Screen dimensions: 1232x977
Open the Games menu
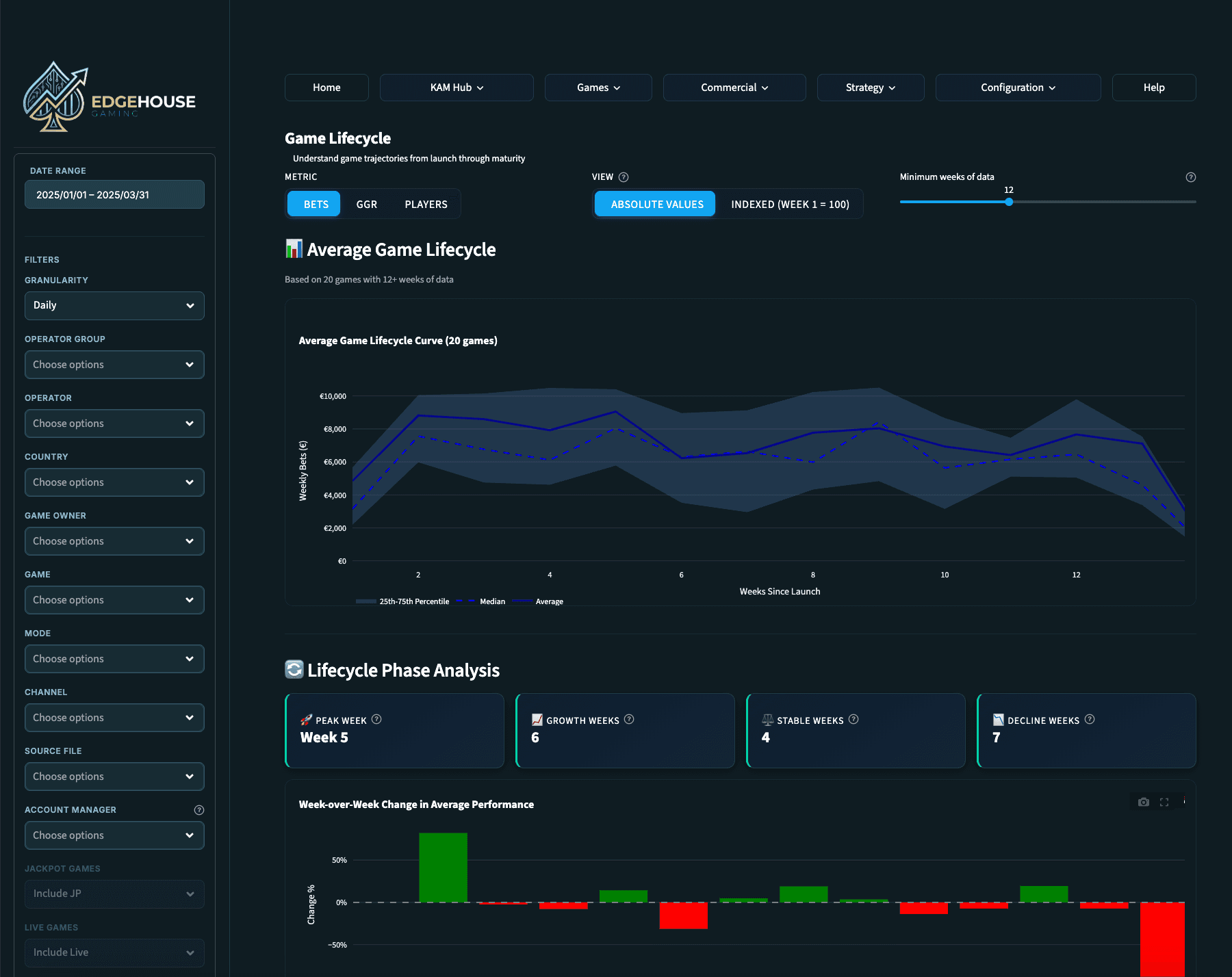click(x=598, y=88)
